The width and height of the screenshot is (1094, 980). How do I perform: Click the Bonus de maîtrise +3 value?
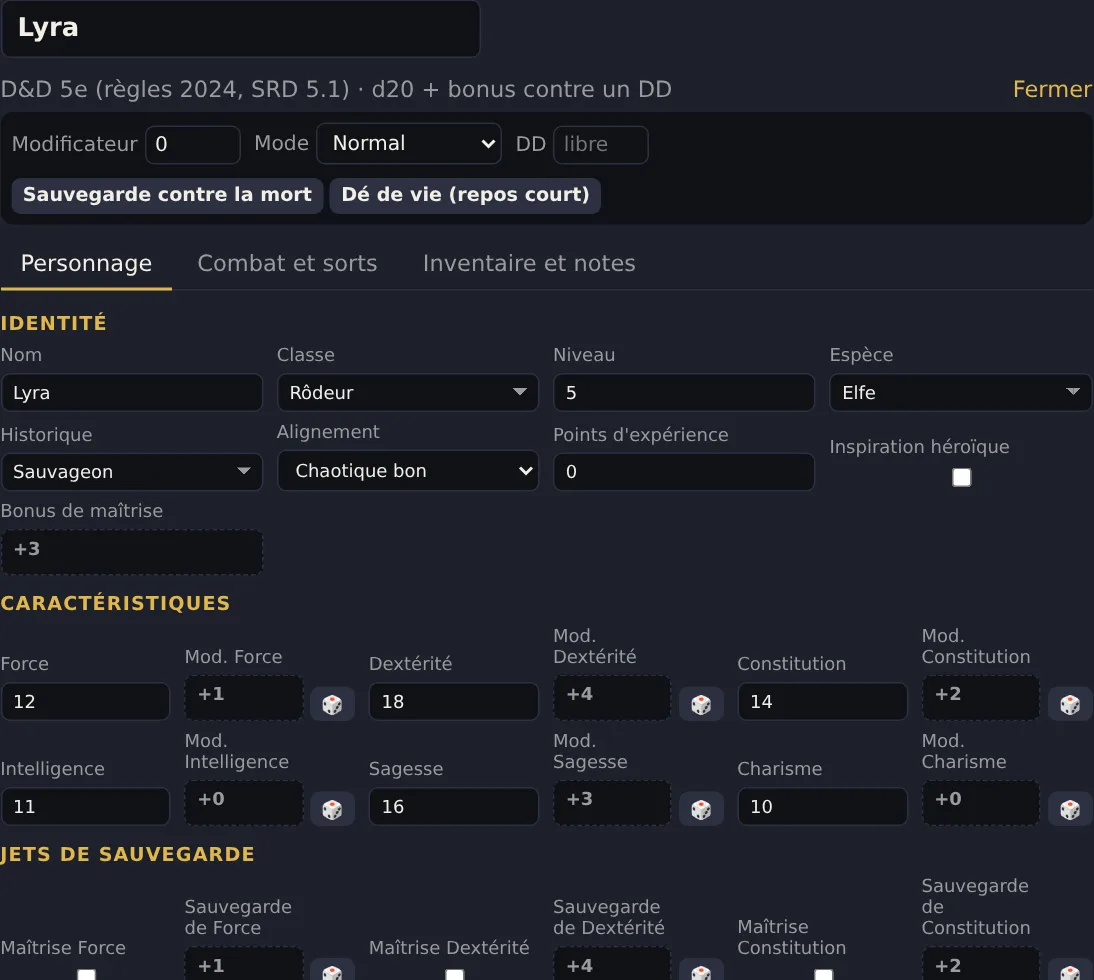tap(132, 552)
